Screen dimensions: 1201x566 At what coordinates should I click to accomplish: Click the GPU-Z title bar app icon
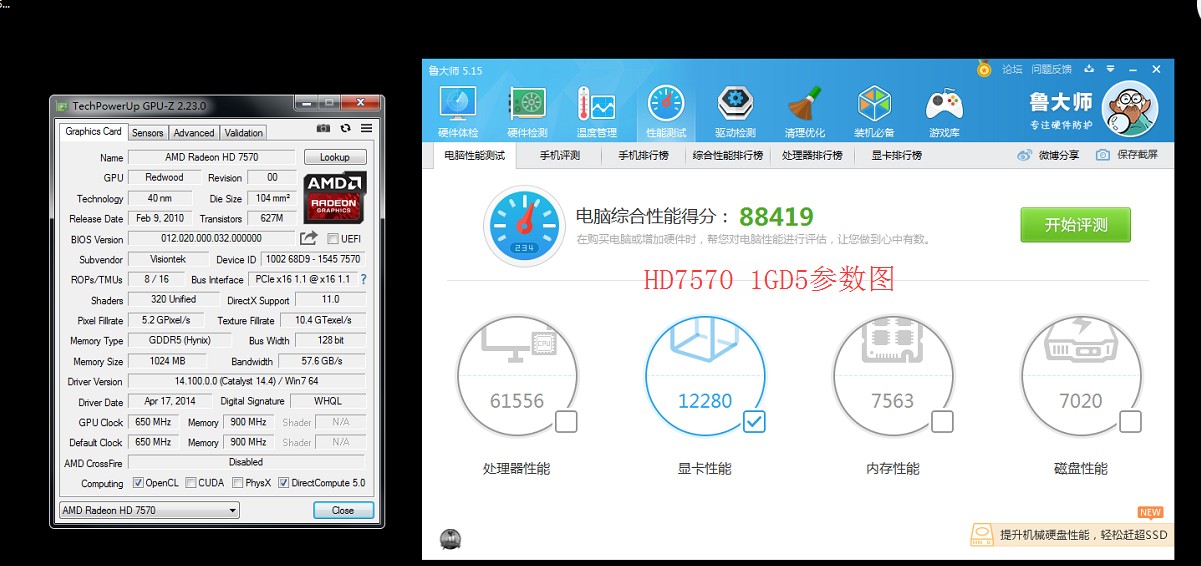tap(62, 105)
